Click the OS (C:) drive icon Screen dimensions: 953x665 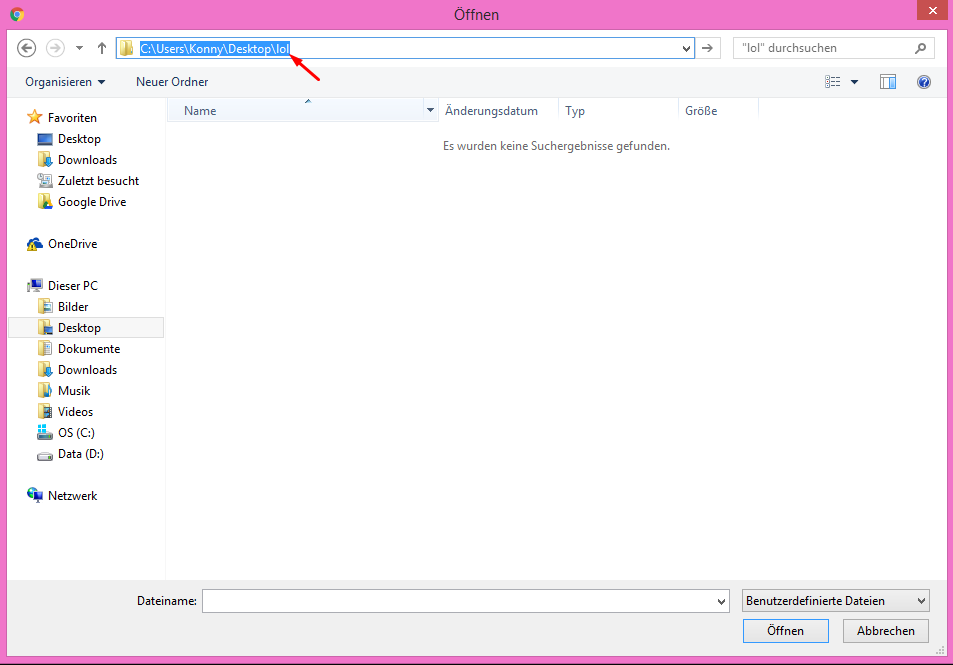coord(45,432)
